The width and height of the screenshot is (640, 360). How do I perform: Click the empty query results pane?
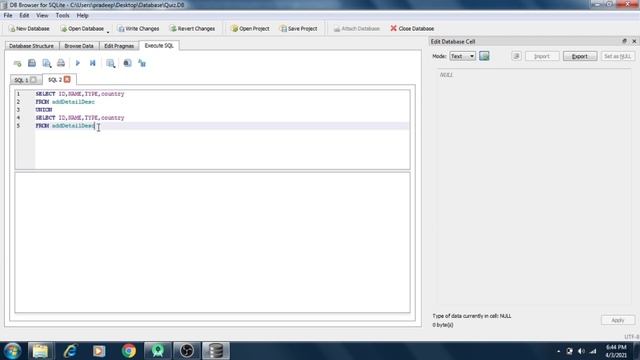212,242
